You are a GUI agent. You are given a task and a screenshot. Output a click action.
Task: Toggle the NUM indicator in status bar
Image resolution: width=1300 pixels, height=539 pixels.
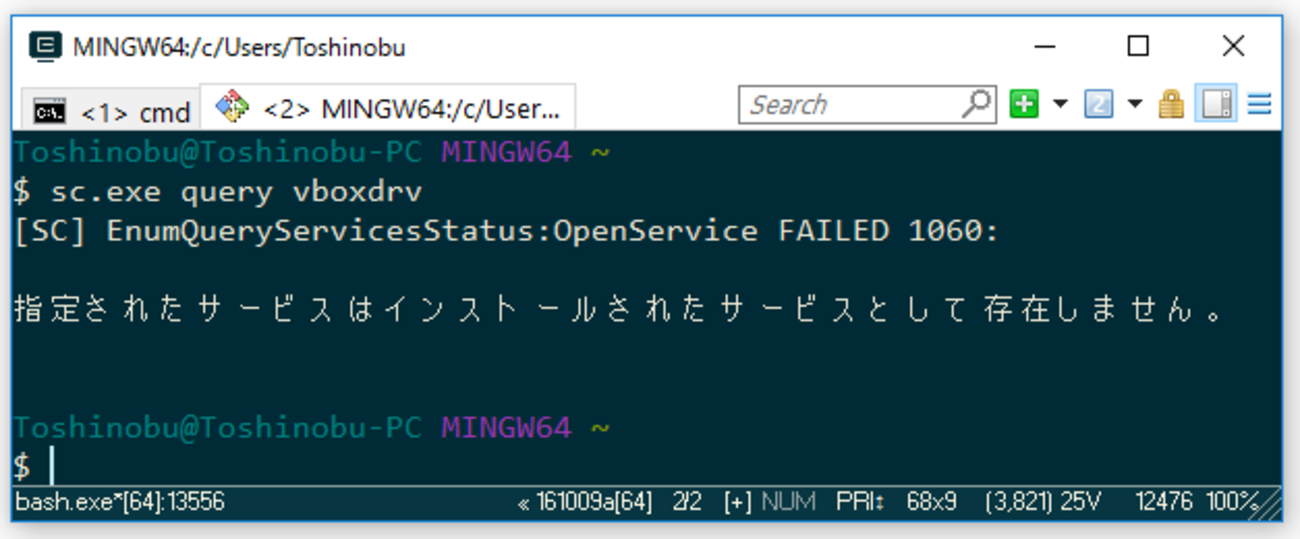pos(788,502)
